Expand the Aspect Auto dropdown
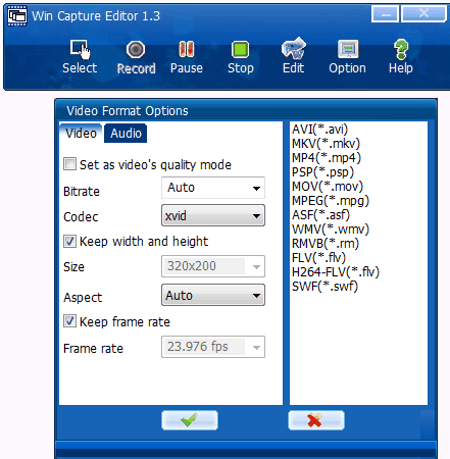The width and height of the screenshot is (450, 459). (213, 295)
